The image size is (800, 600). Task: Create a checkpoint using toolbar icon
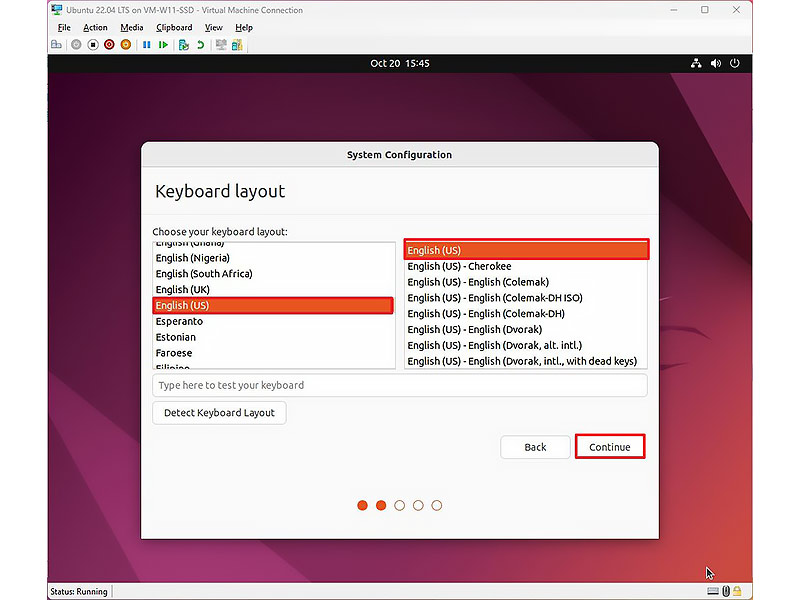184,45
